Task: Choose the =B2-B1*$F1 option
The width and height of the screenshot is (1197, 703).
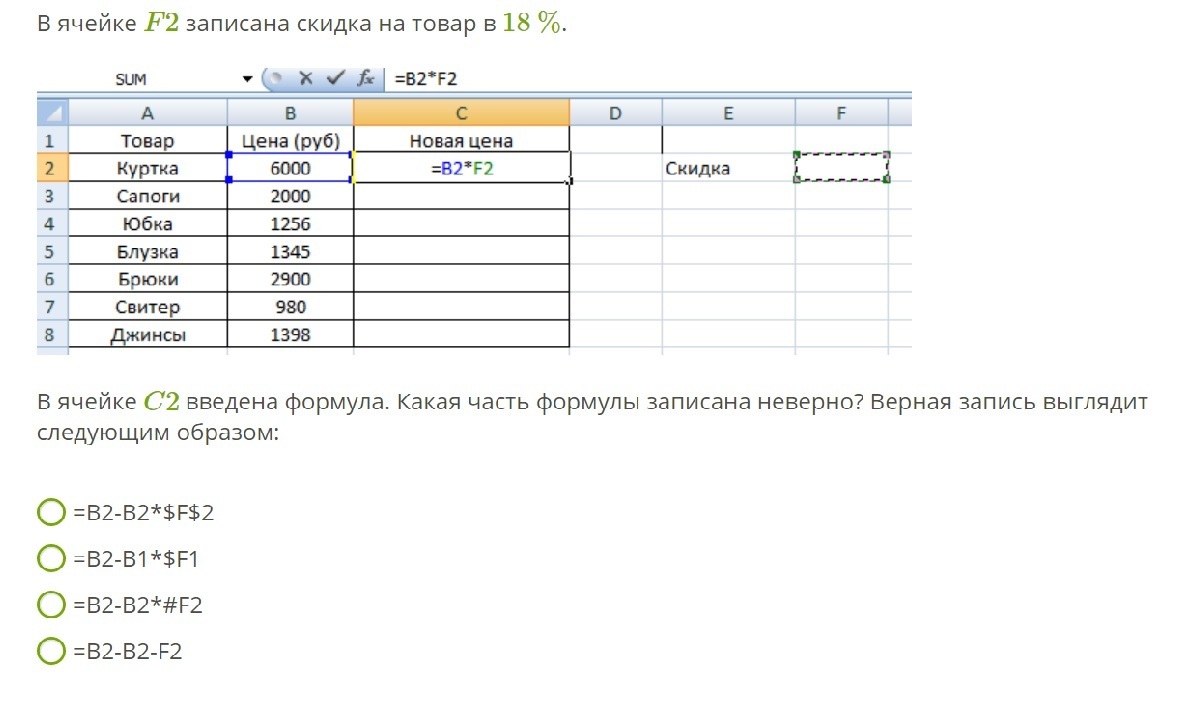Action: pos(51,559)
